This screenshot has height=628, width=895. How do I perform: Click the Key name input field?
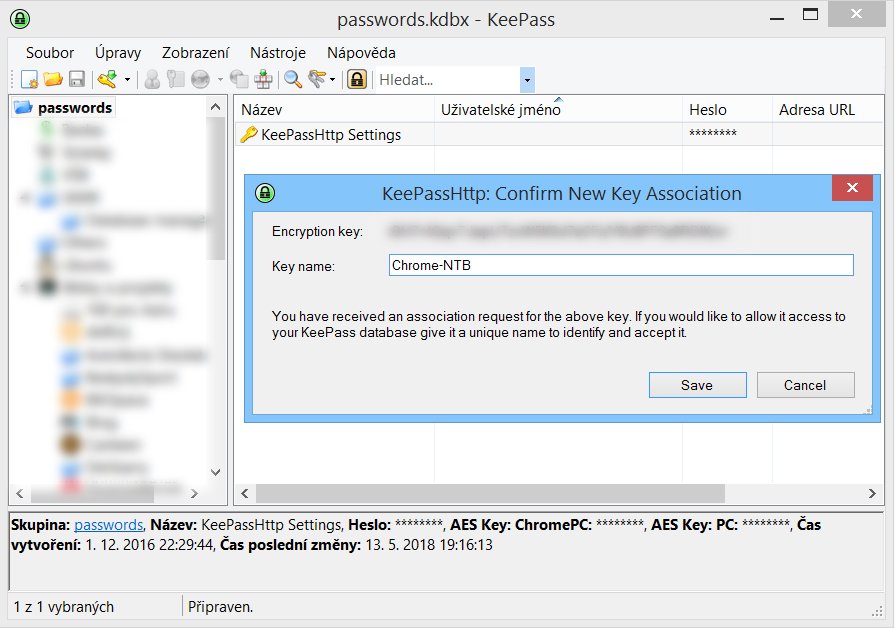[x=621, y=265]
